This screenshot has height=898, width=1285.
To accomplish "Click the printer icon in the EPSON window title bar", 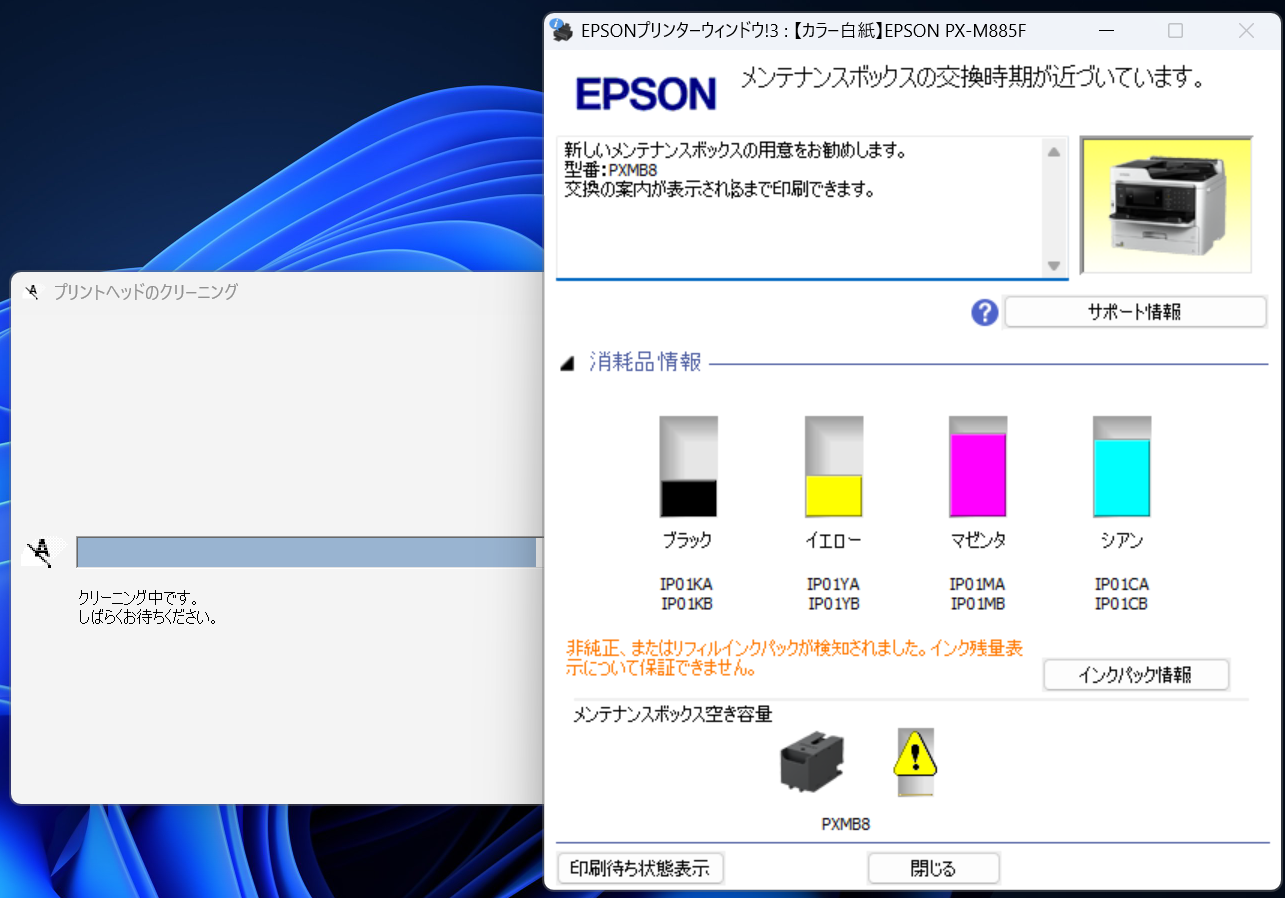I will click(559, 30).
